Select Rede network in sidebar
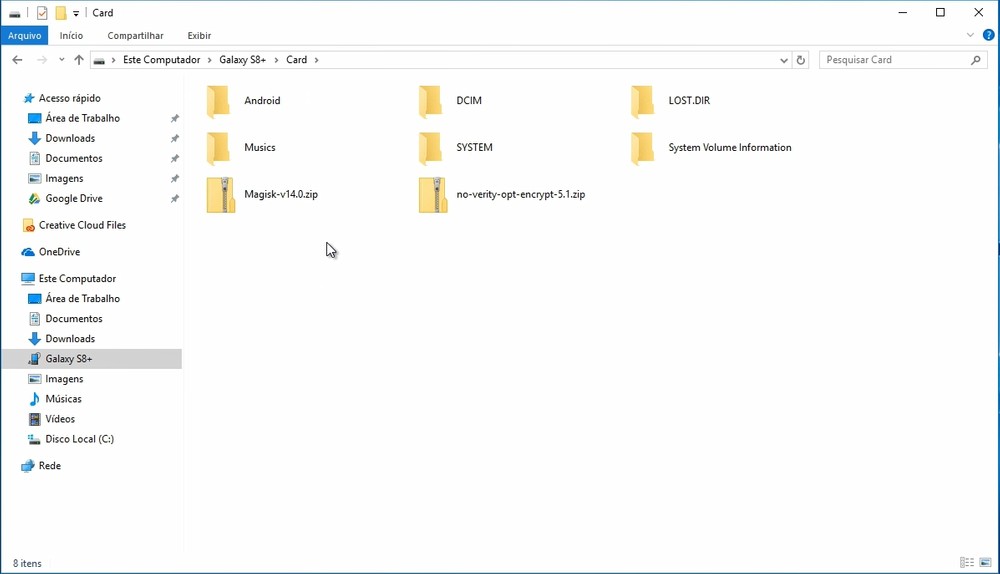 click(x=41, y=466)
